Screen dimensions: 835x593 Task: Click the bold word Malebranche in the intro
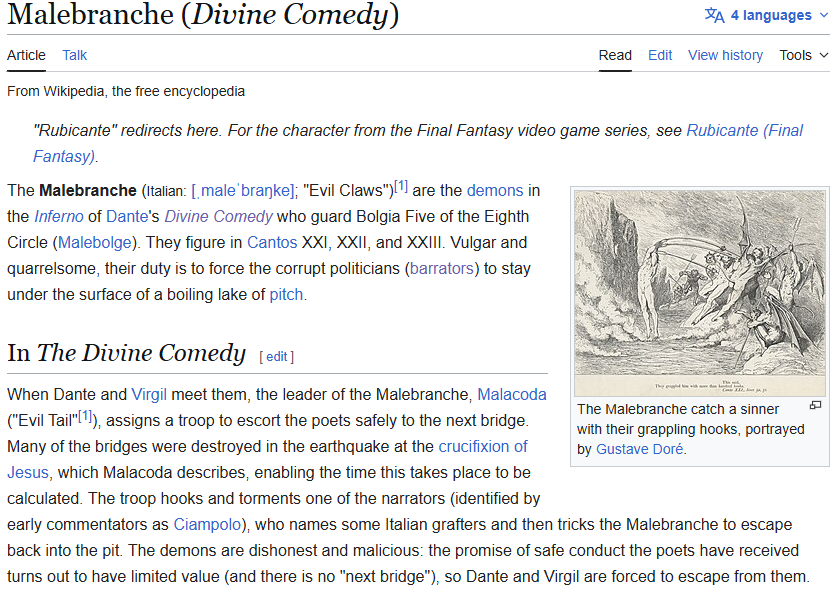tap(88, 191)
